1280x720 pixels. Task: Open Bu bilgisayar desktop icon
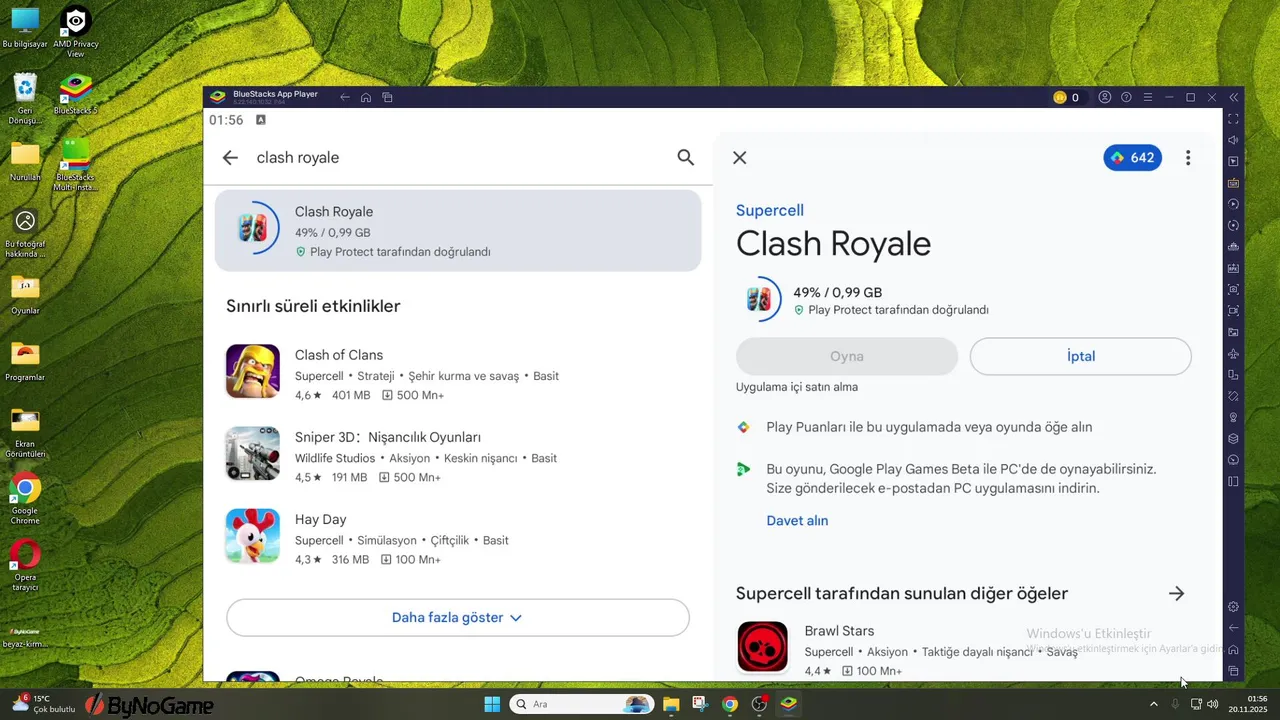25,28
